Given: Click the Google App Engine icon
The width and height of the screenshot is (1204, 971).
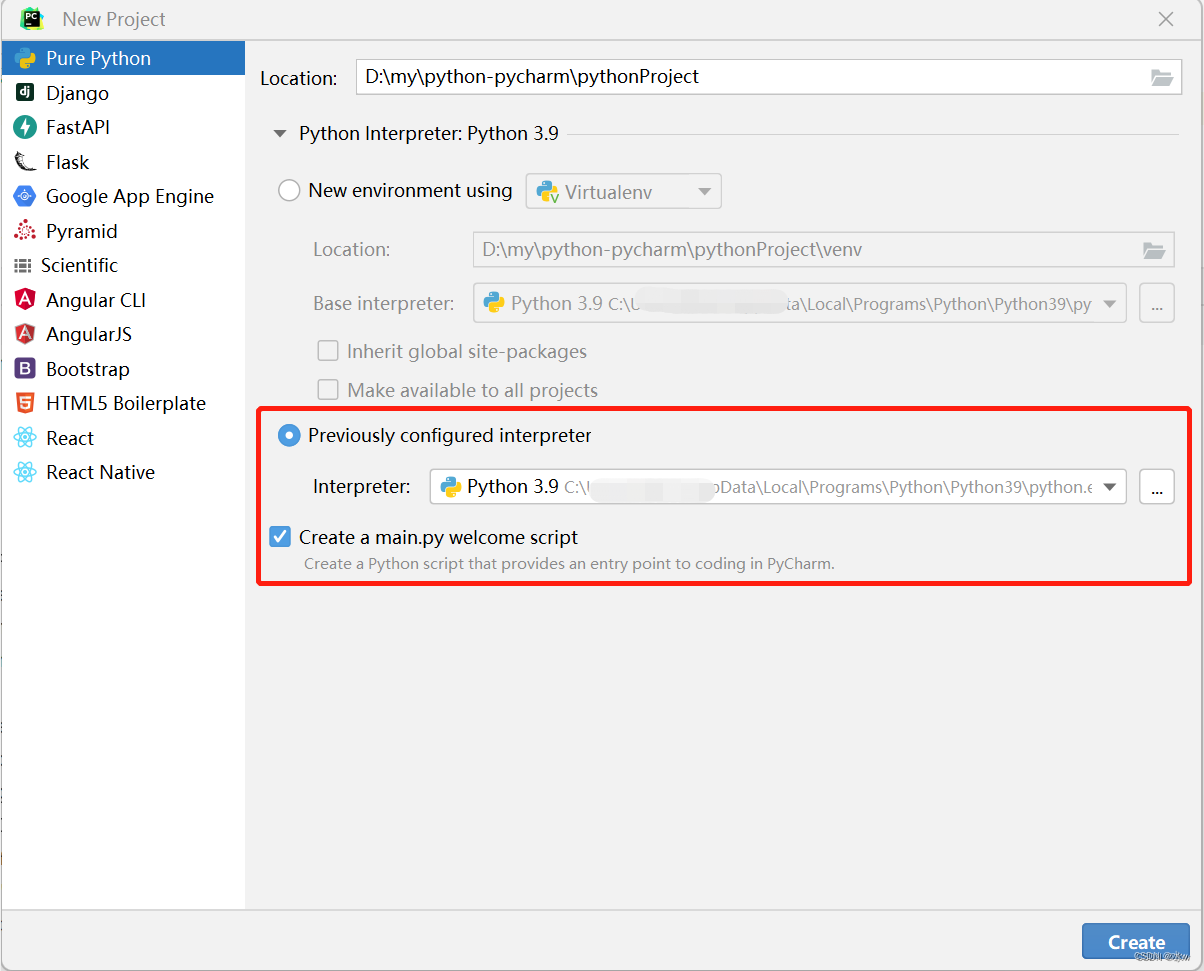Looking at the screenshot, I should click(x=25, y=196).
